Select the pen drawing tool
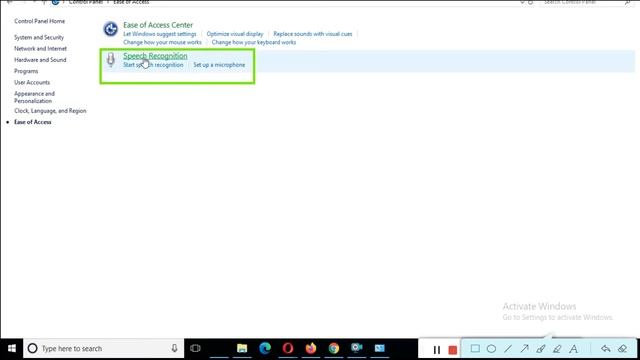The height and width of the screenshot is (360, 640). 541,349
